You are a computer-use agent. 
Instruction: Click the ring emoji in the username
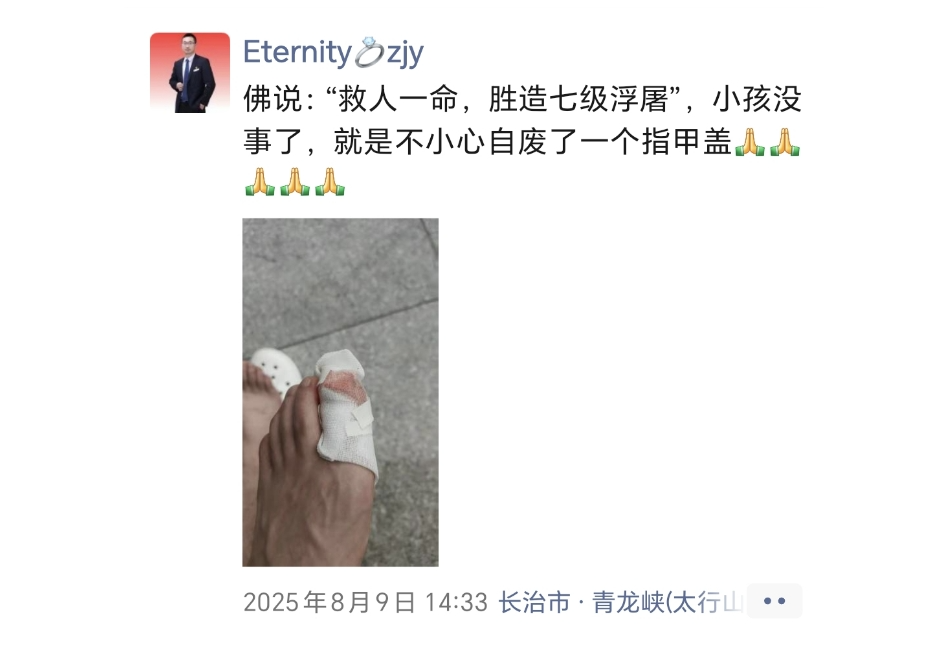tap(369, 52)
